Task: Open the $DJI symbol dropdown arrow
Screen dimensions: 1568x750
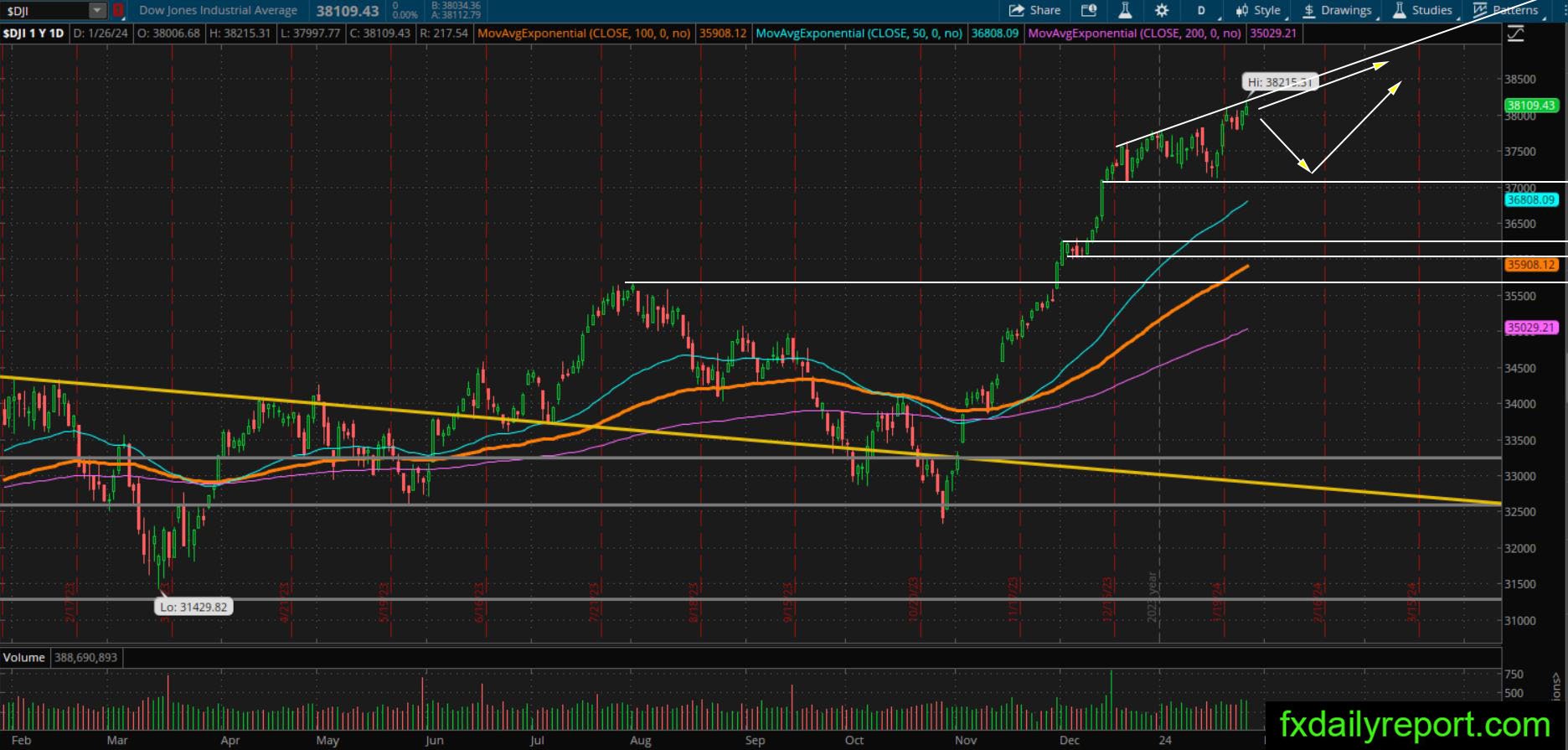Action: click(98, 11)
